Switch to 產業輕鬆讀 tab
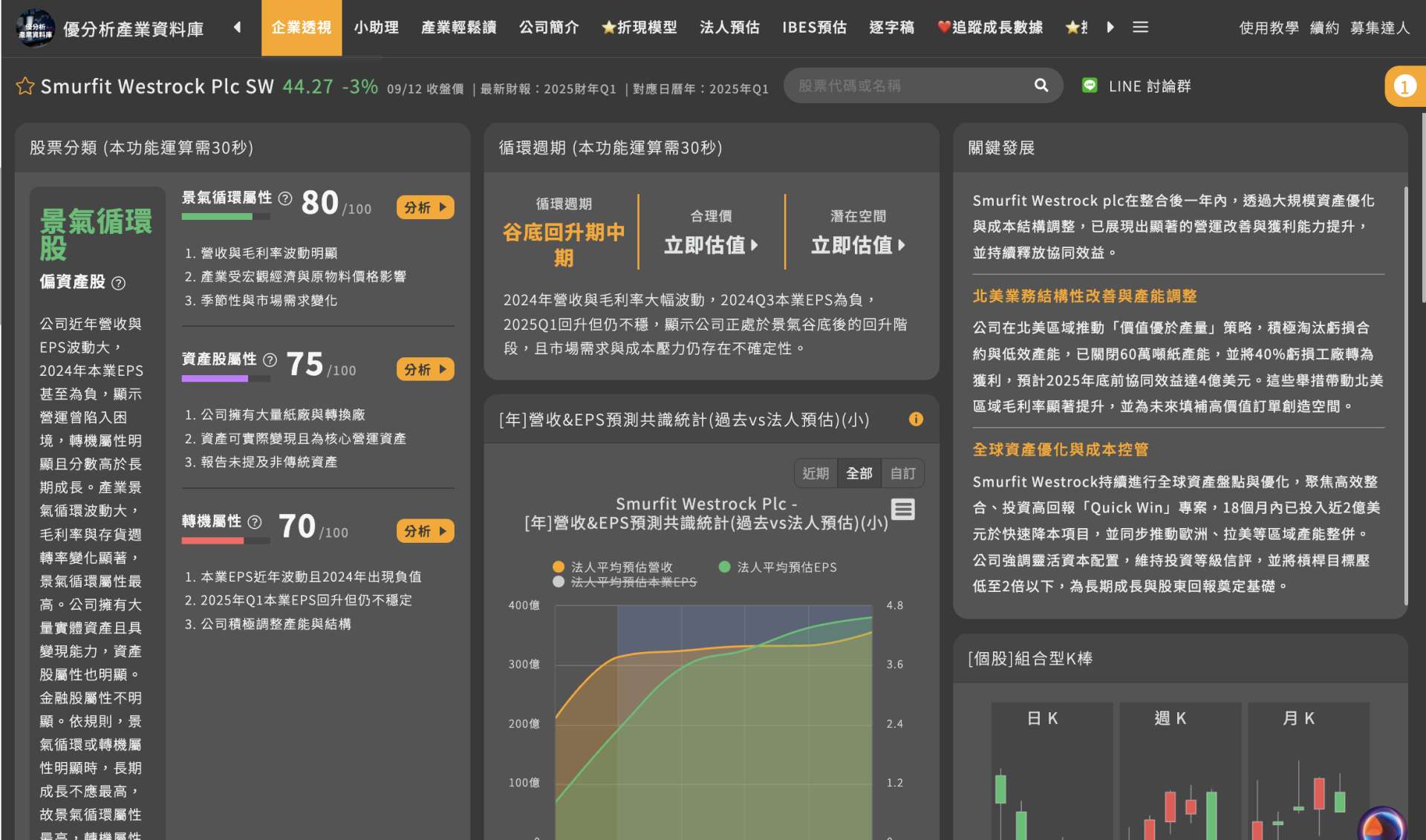This screenshot has height=840, width=1426. click(x=459, y=27)
